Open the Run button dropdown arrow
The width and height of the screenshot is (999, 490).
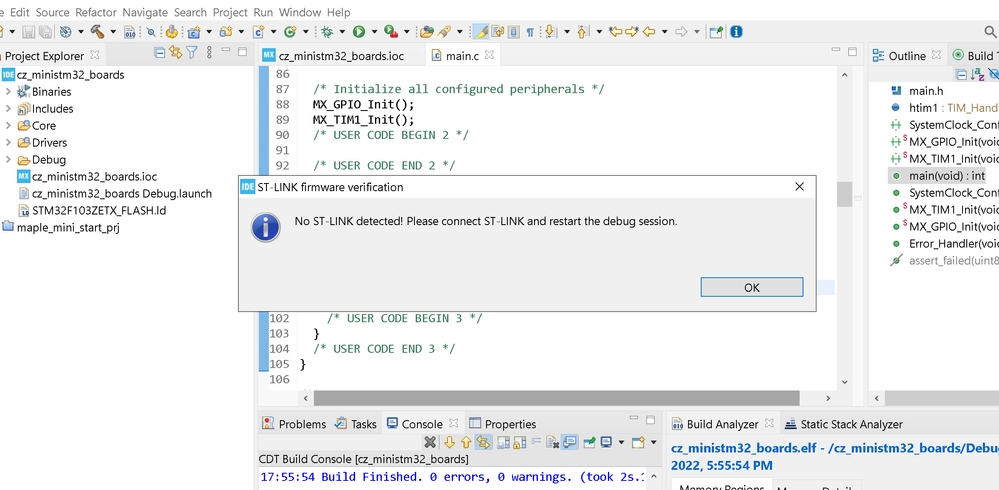click(374, 31)
